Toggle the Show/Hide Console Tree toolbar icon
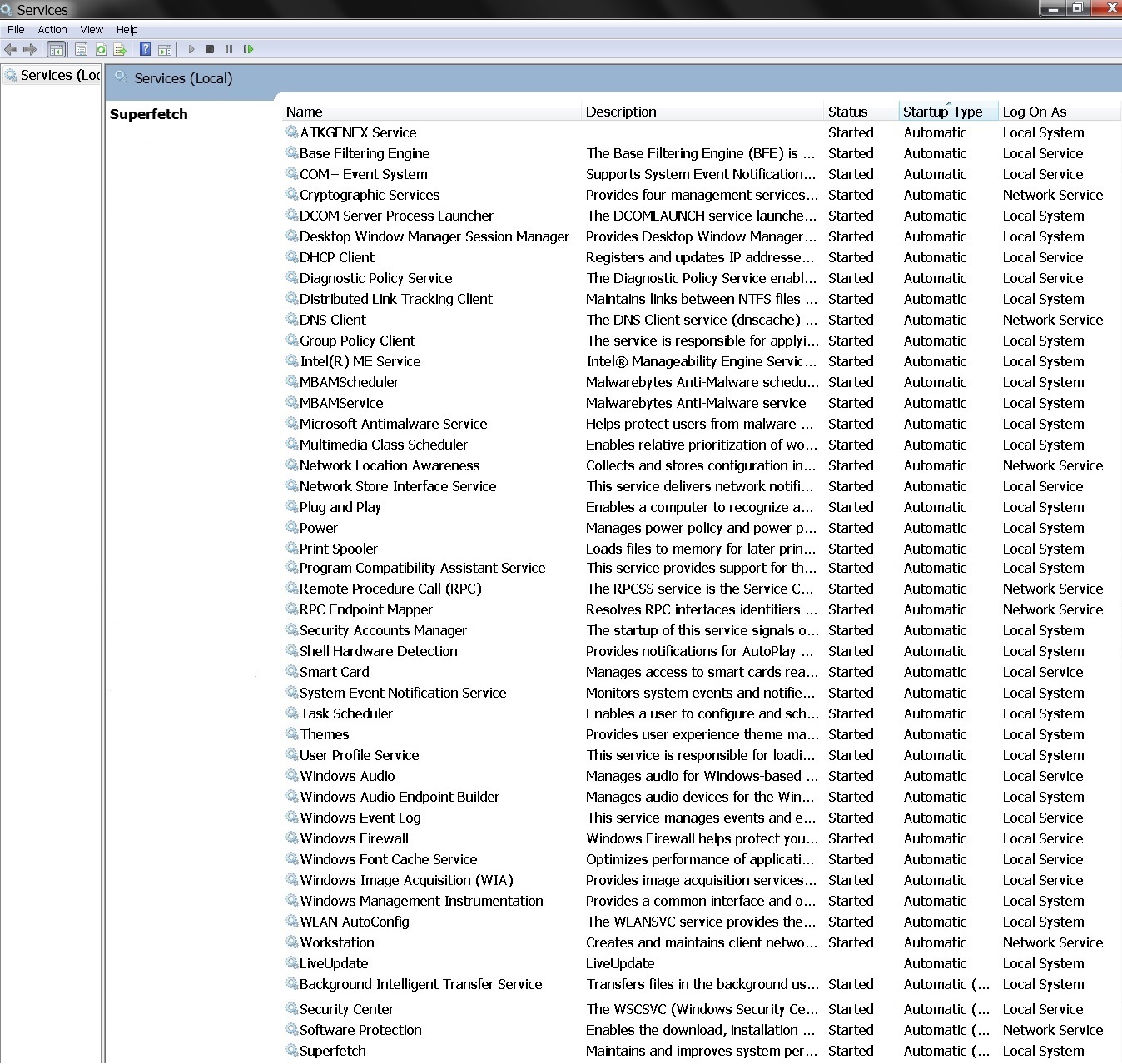 (56, 49)
